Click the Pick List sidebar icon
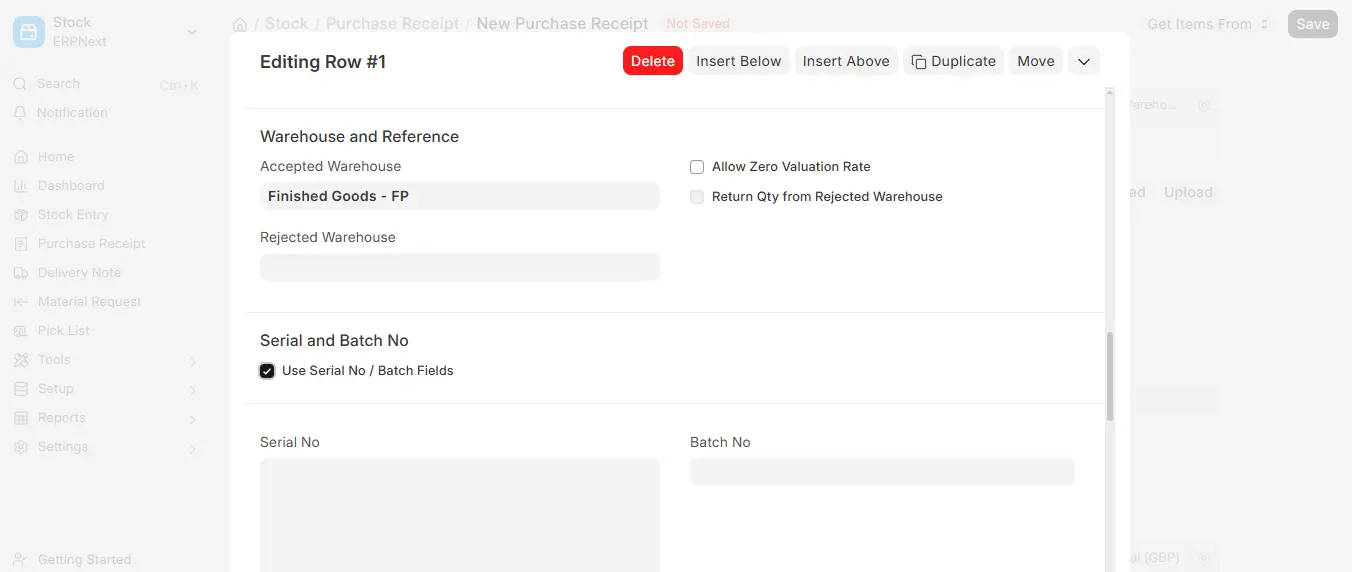Viewport: 1352px width, 572px height. tap(20, 331)
